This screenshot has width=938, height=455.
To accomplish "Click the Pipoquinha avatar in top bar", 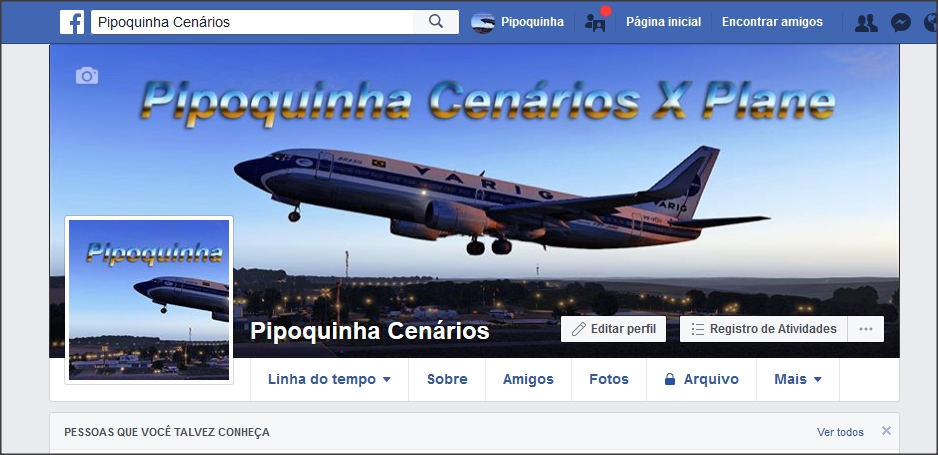I will [483, 23].
